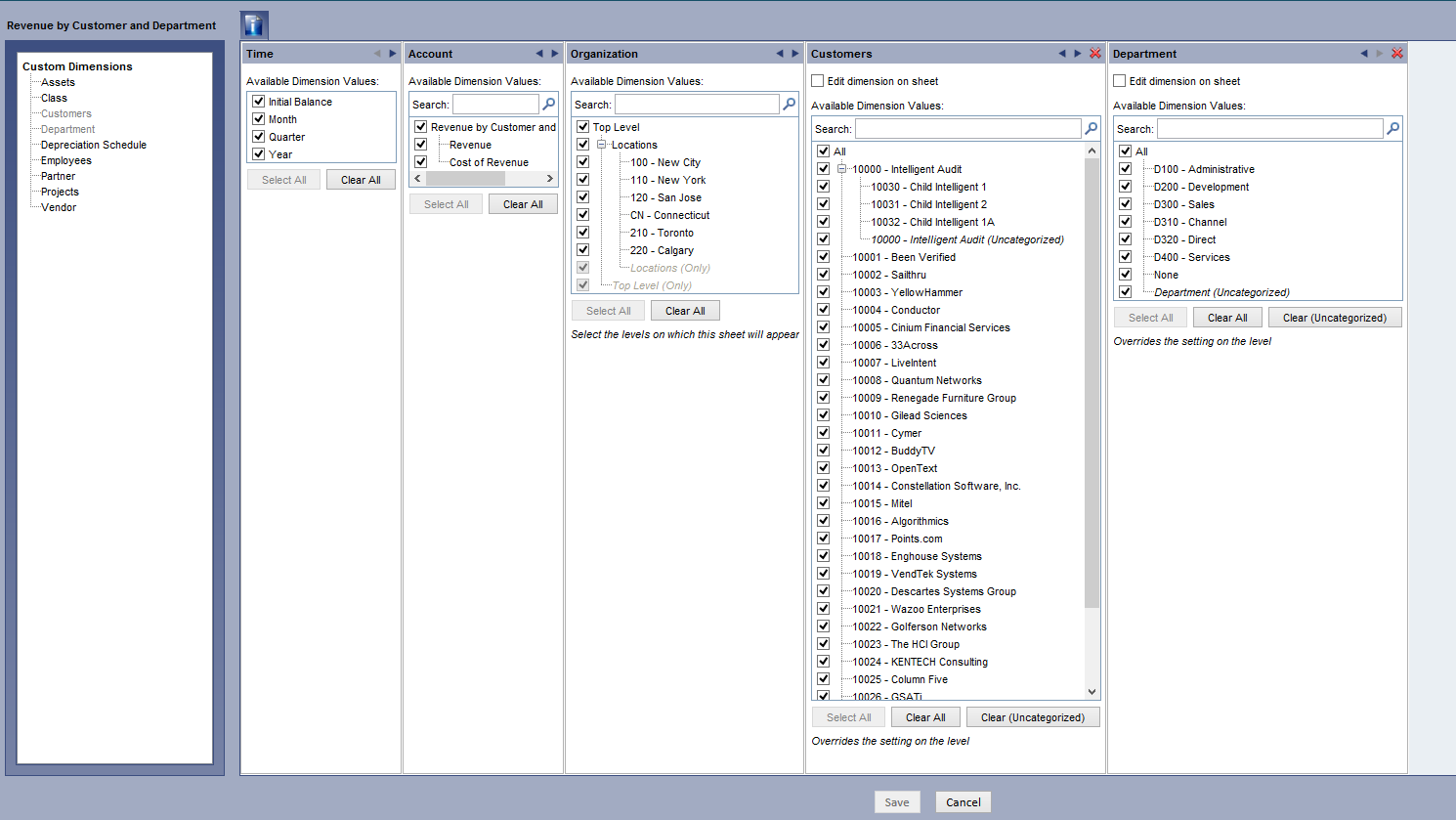The width and height of the screenshot is (1456, 820).
Task: Click Customers list scroll down arrow
Action: tap(1092, 692)
